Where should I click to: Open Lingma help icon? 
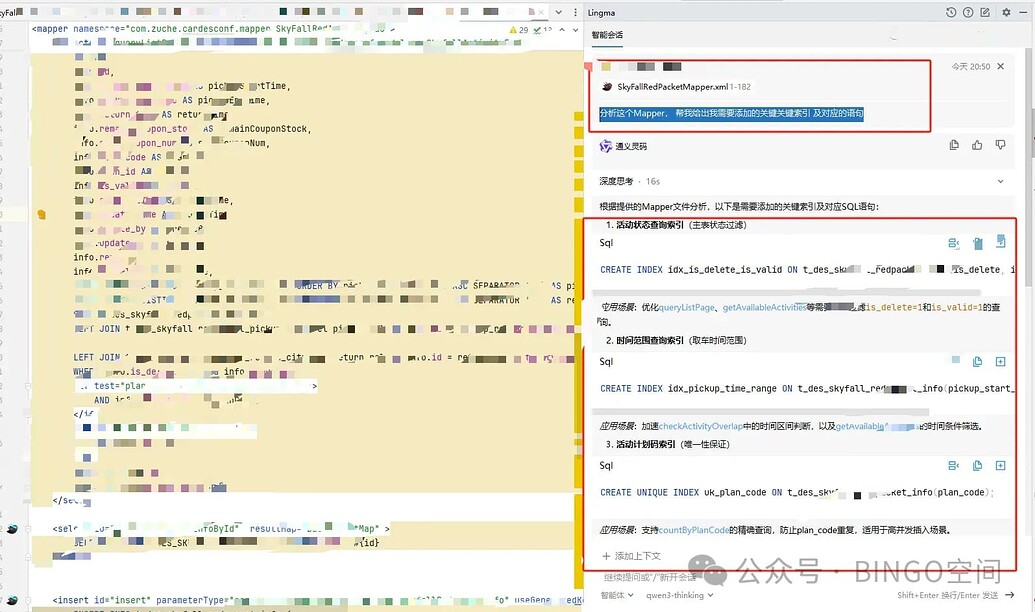(x=968, y=13)
